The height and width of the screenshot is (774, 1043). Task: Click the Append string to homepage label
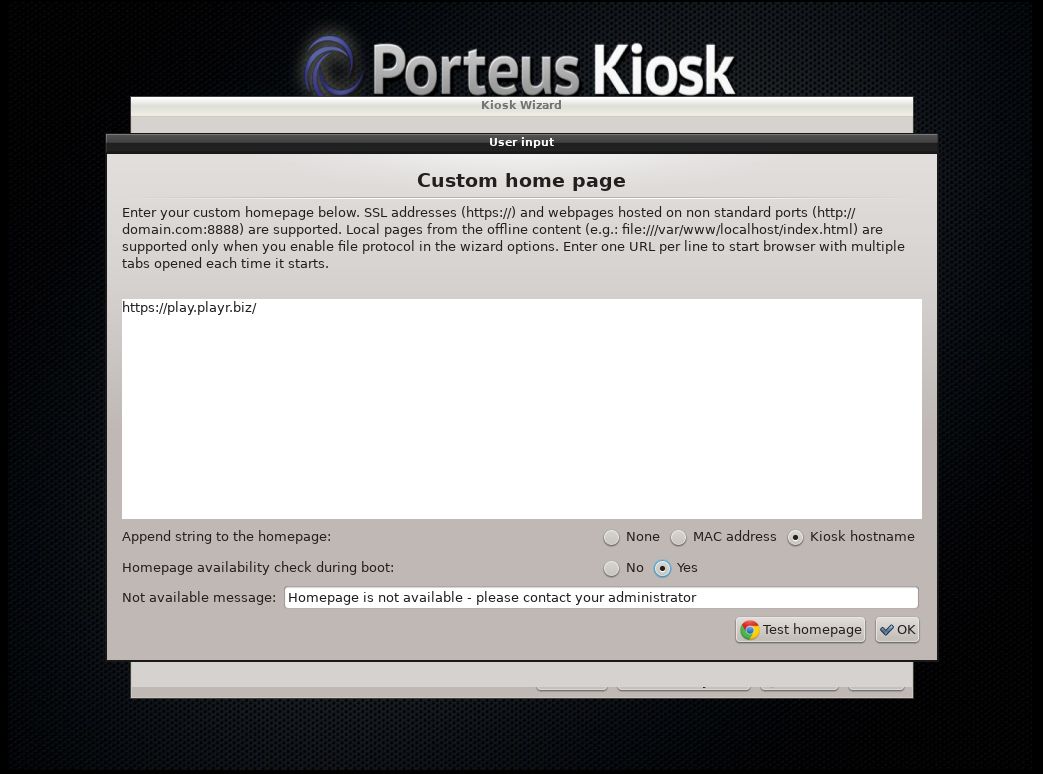click(x=227, y=537)
